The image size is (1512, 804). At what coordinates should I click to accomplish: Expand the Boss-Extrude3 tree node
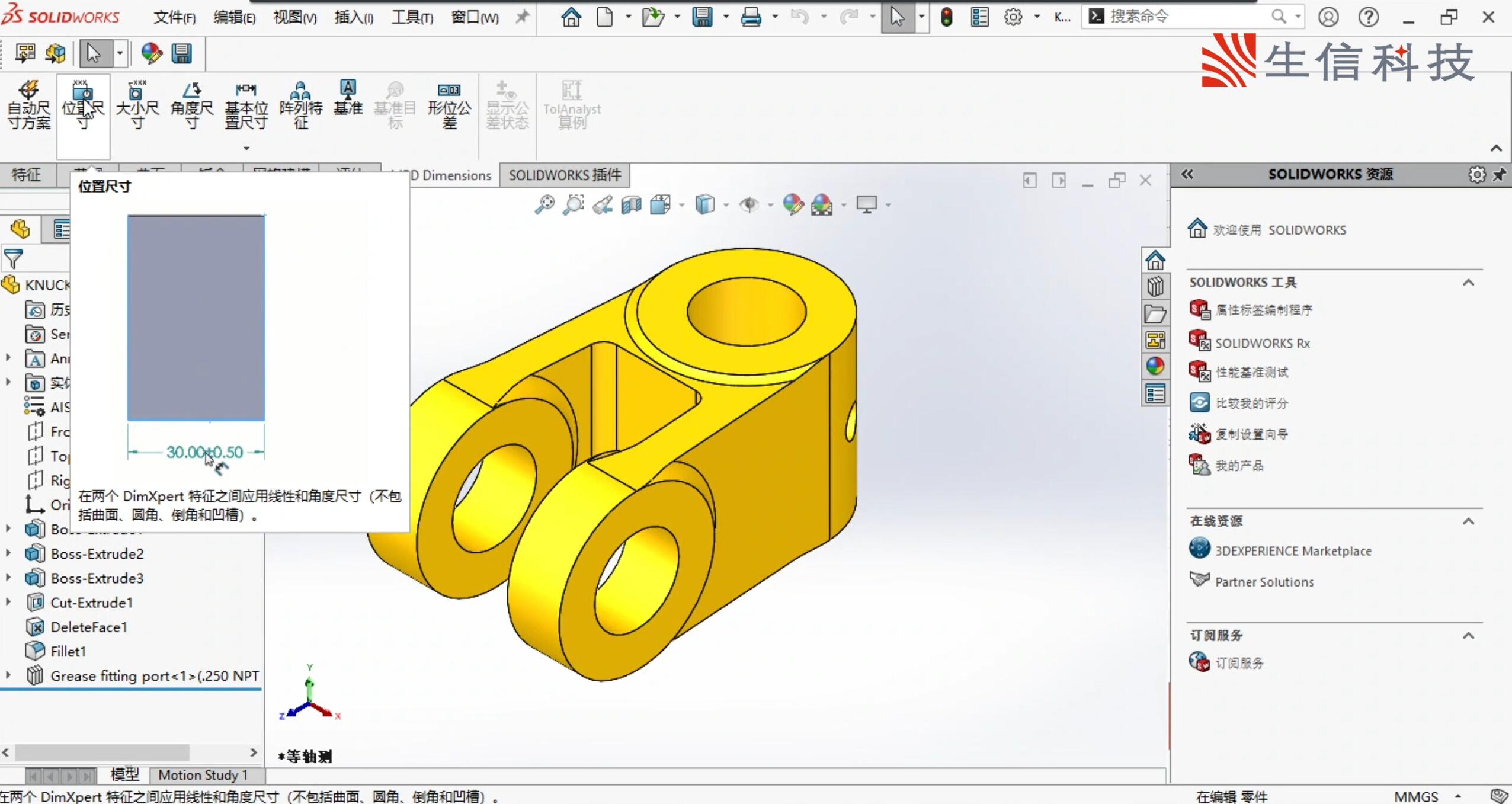pos(8,577)
